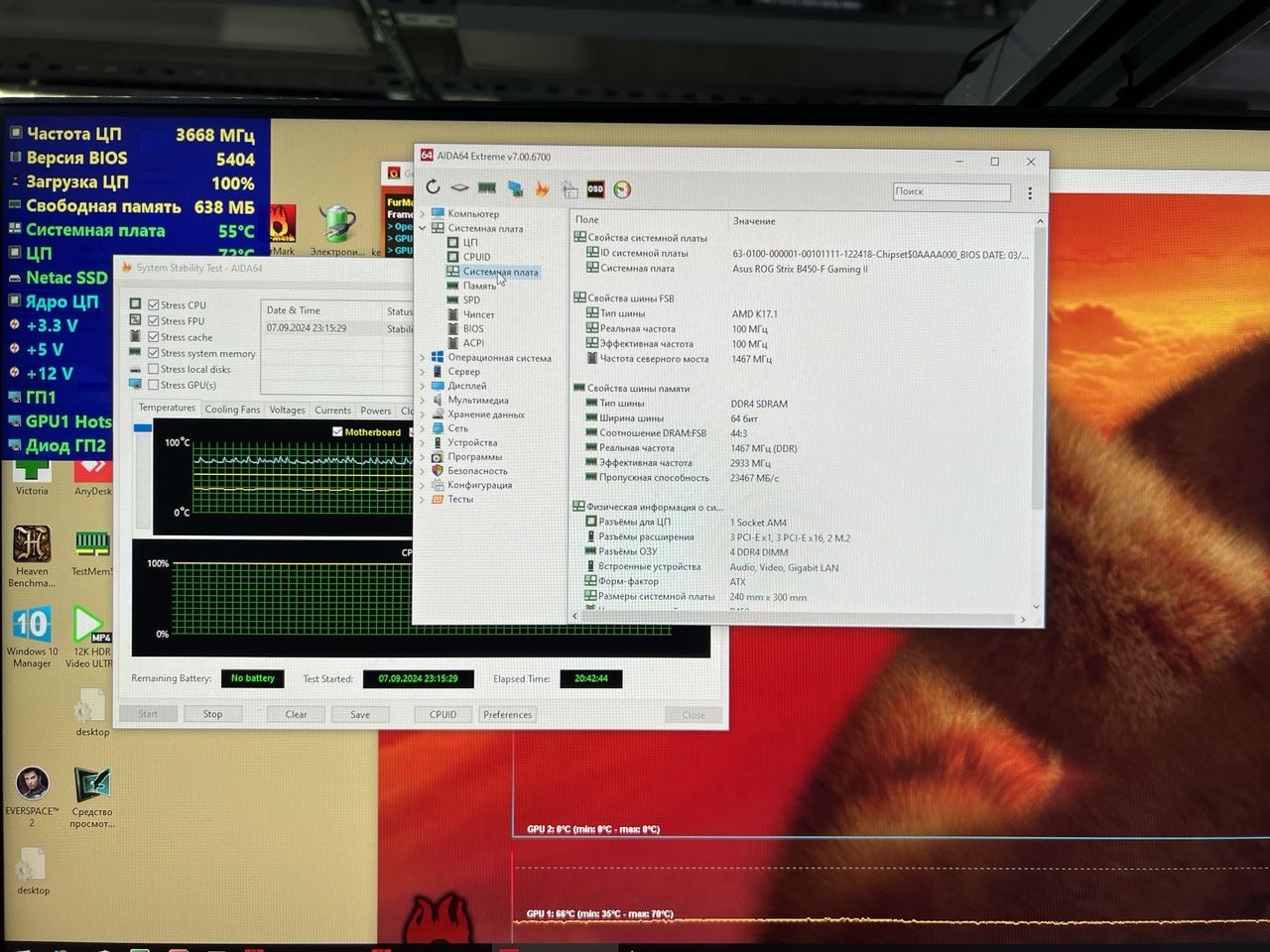The image size is (1270, 952).
Task: Click the Refresh icon in AIDA64 toolbar
Action: tap(433, 187)
